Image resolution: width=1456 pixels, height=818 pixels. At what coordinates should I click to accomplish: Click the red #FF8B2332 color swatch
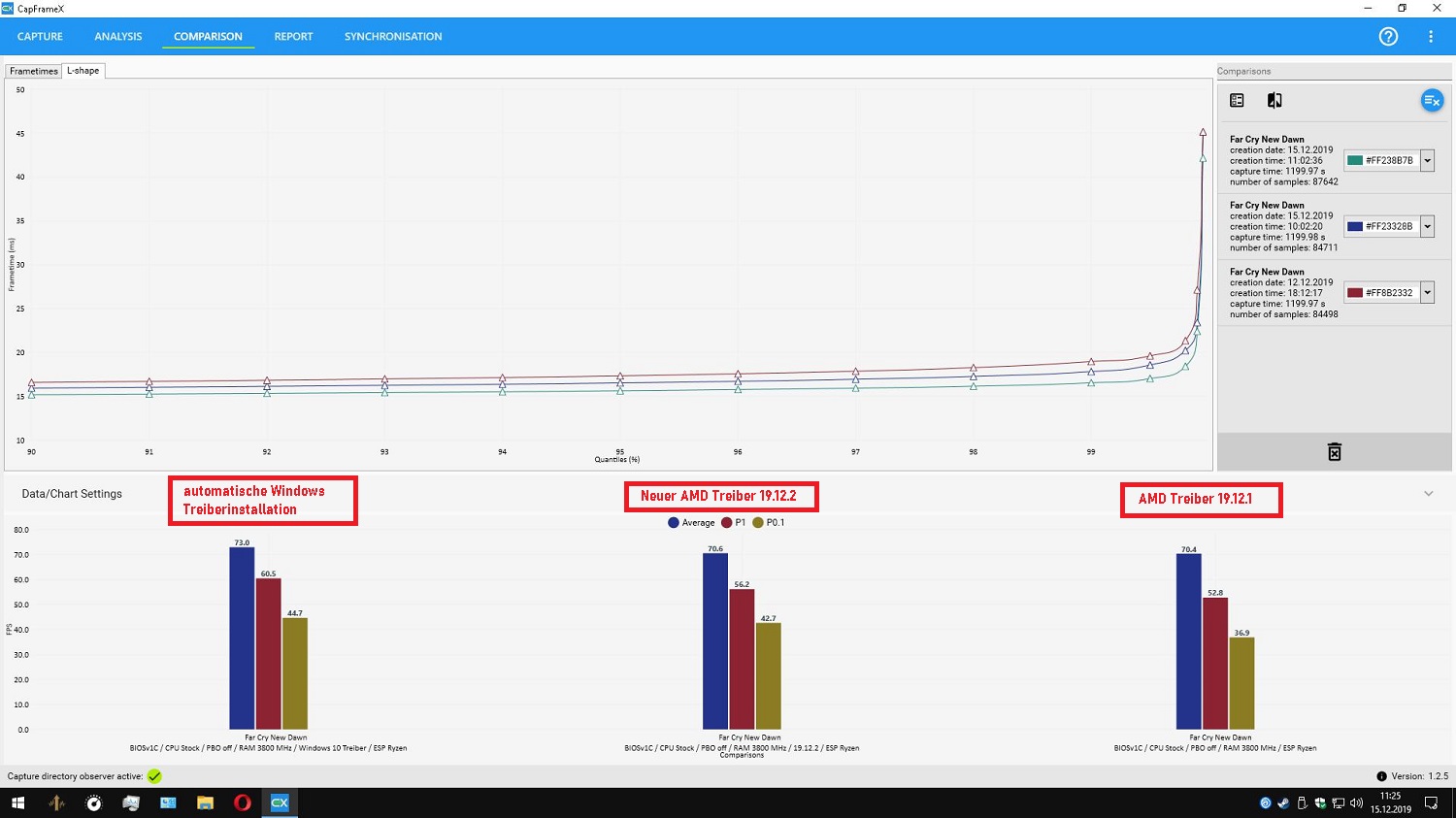1355,293
